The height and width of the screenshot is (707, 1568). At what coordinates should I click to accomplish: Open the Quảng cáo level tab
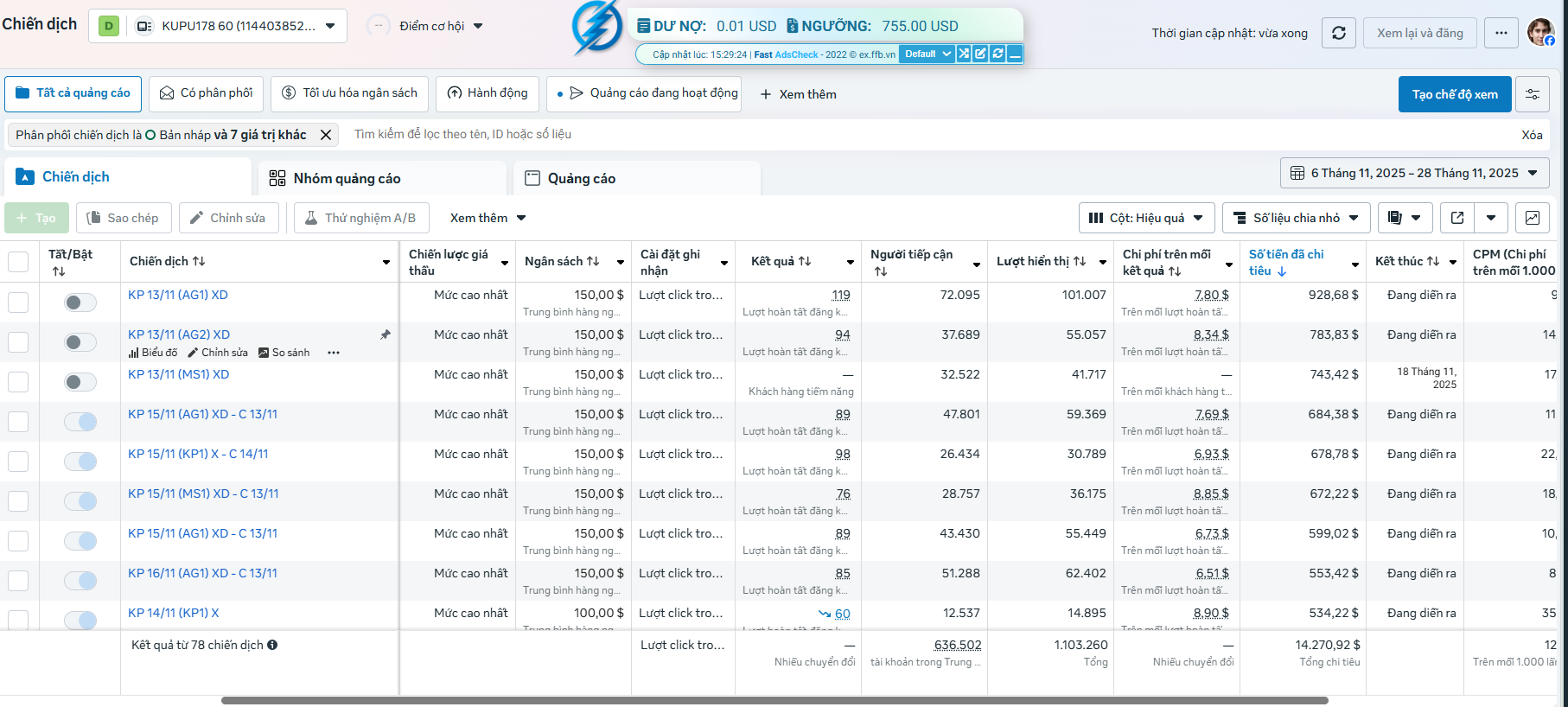coord(636,178)
